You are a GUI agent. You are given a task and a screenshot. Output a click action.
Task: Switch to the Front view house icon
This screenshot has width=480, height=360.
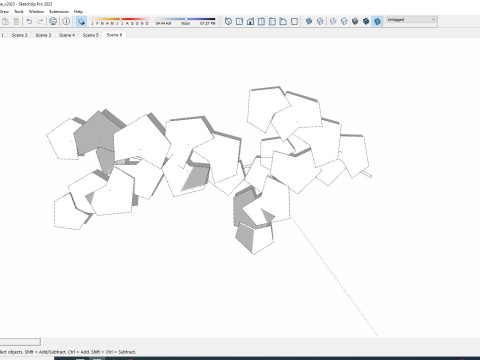(x=250, y=22)
